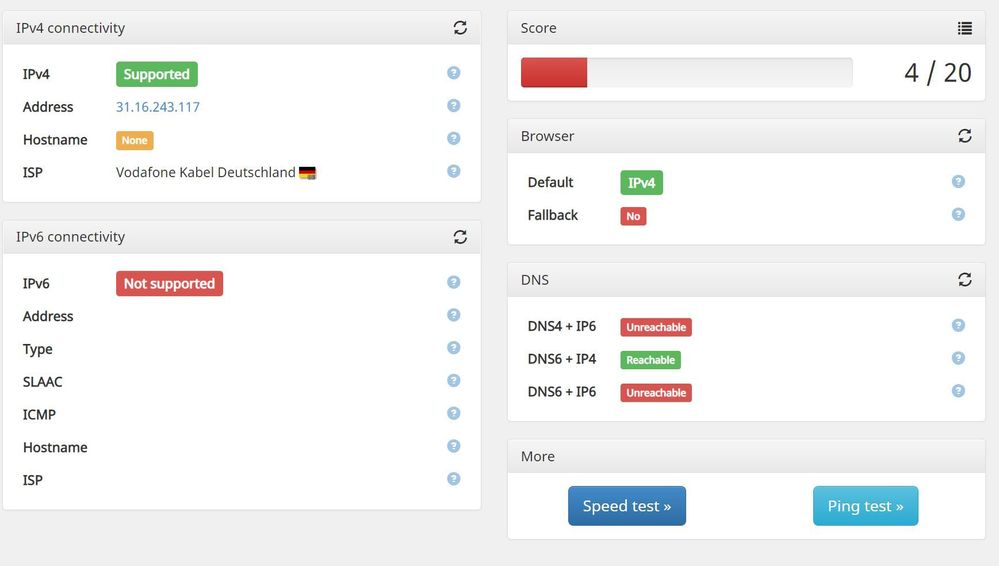This screenshot has height=566, width=999.
Task: Click the IPv6 connectivity panel title
Action: pyautogui.click(x=71, y=237)
